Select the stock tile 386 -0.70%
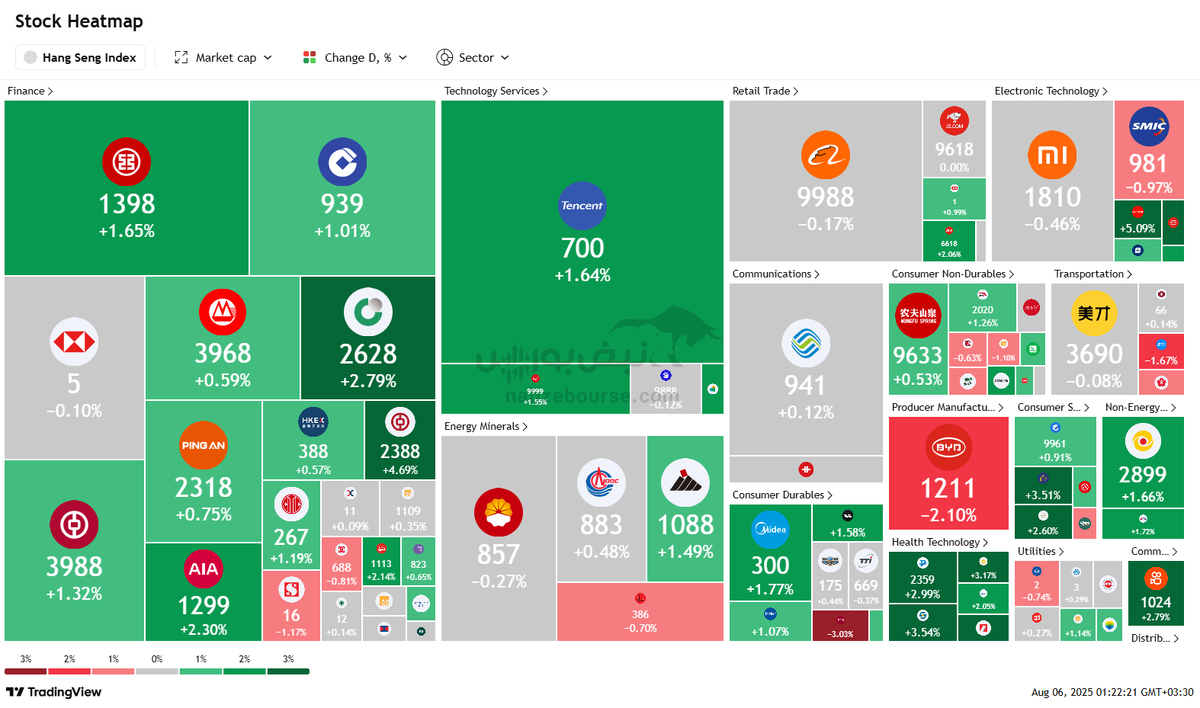Screen dimensions: 1200x708 point(640,612)
